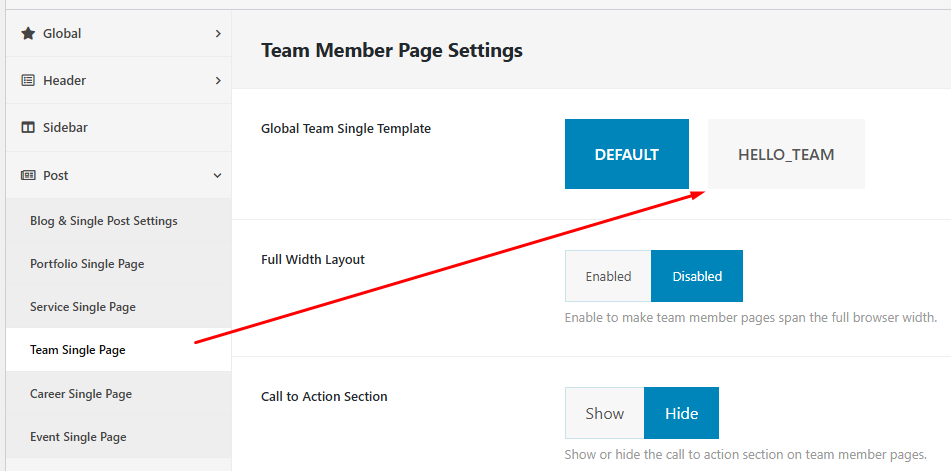951x471 pixels.
Task: Hide the Call to Action section
Action: point(681,413)
